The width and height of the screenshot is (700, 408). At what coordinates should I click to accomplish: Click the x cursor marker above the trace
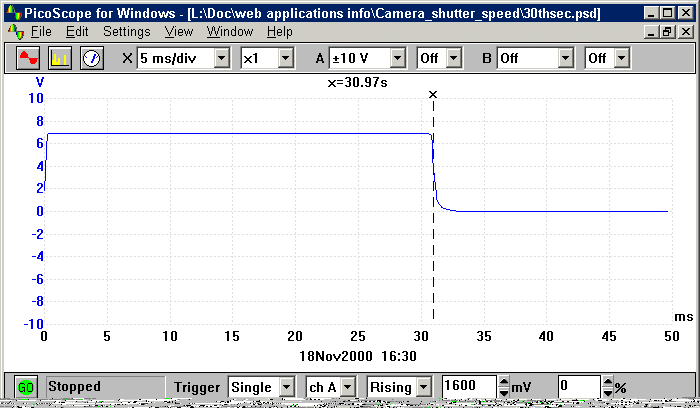433,95
